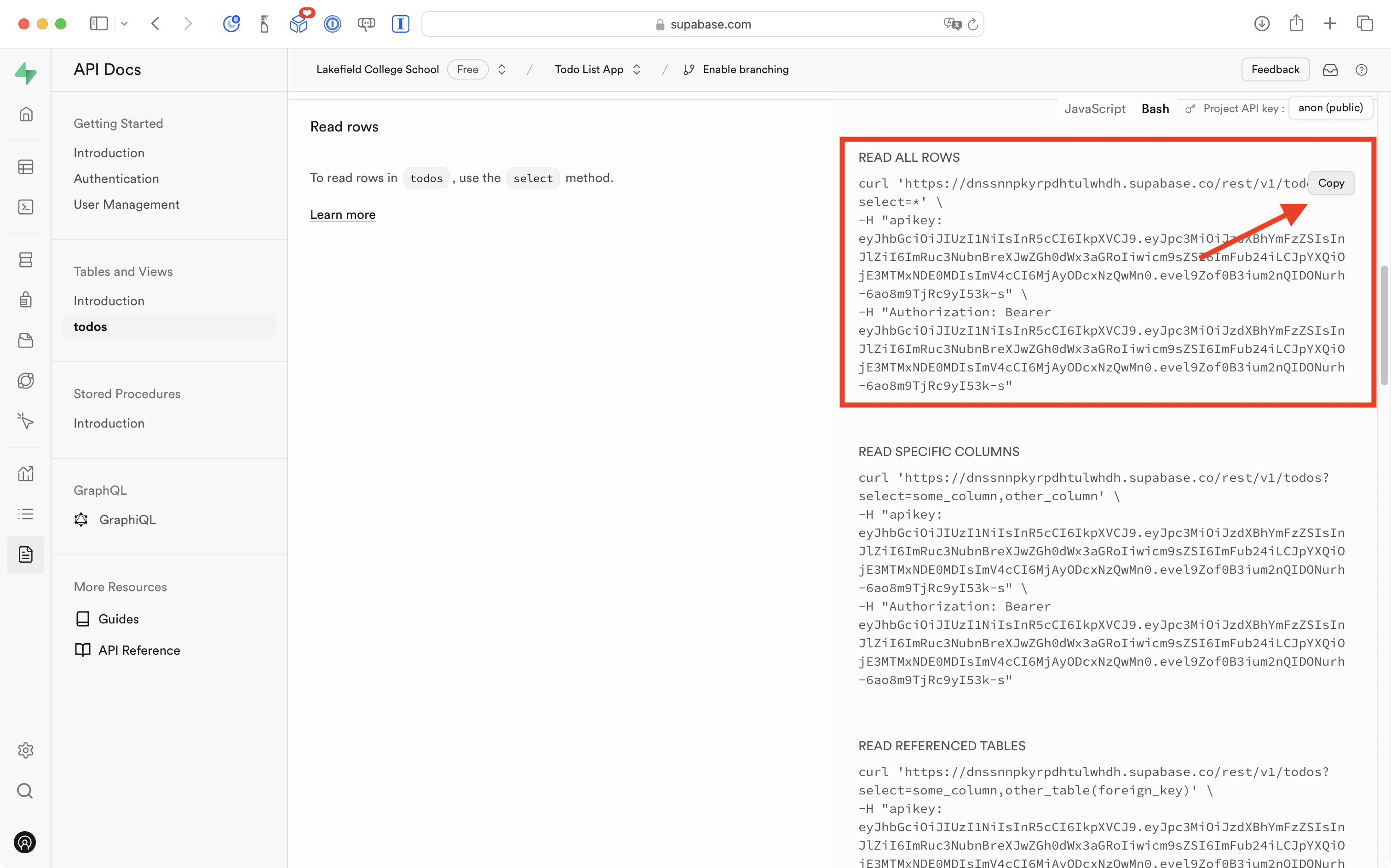Expand the organization switcher chevron
The width and height of the screenshot is (1391, 868).
point(501,69)
